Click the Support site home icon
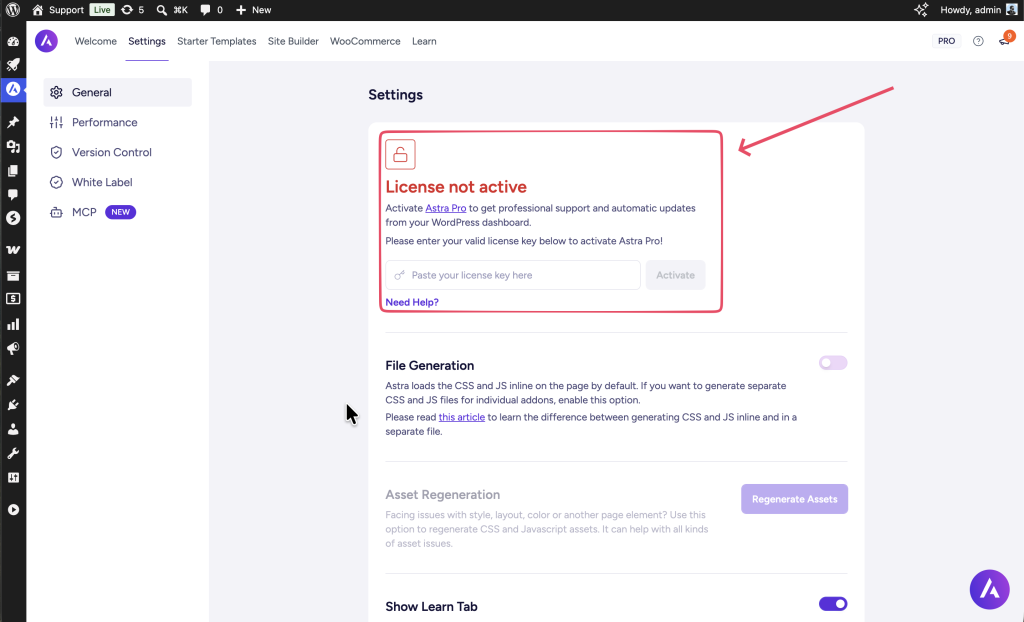 (x=37, y=10)
